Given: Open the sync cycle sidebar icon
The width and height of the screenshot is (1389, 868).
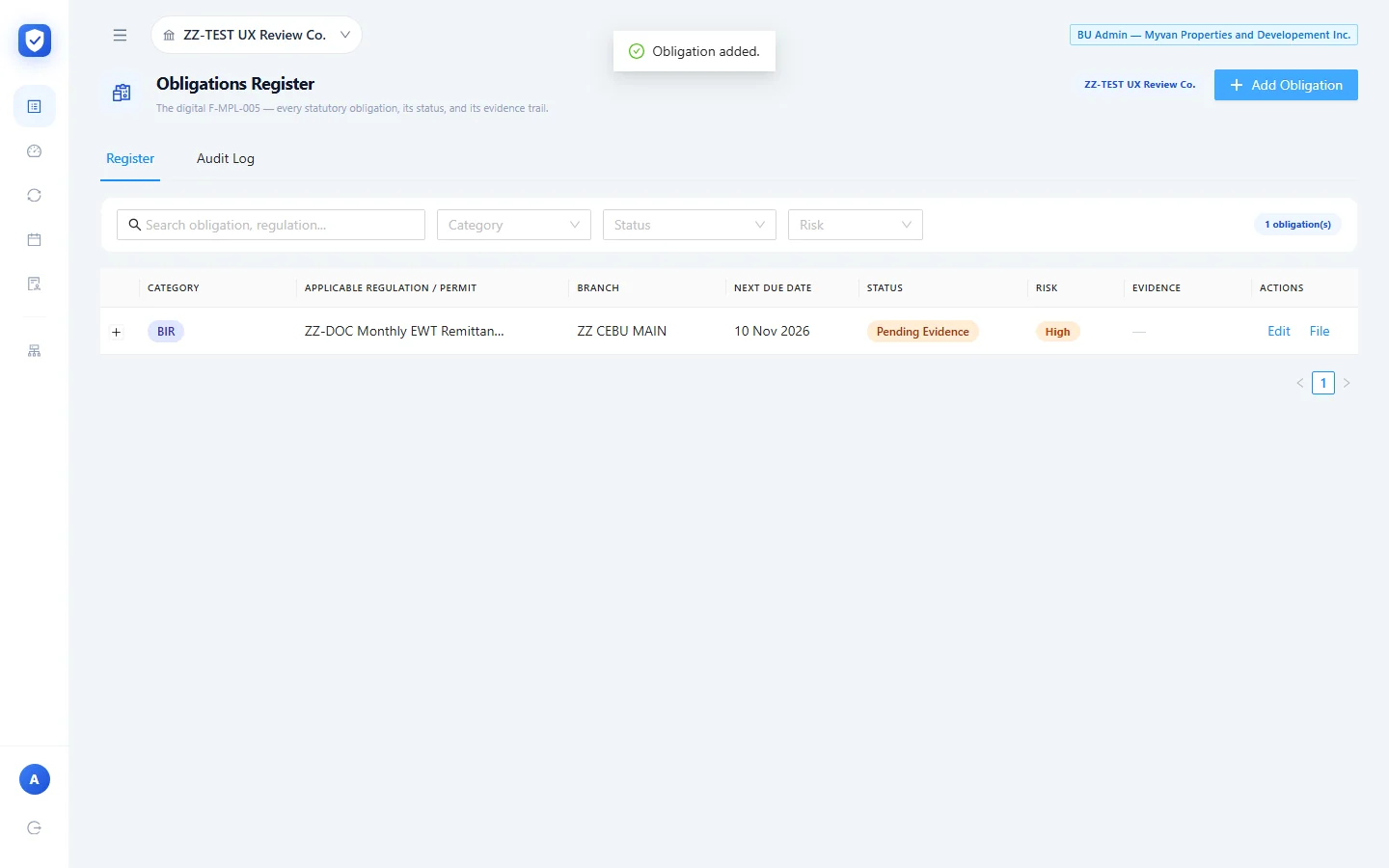Looking at the screenshot, I should pyautogui.click(x=35, y=195).
